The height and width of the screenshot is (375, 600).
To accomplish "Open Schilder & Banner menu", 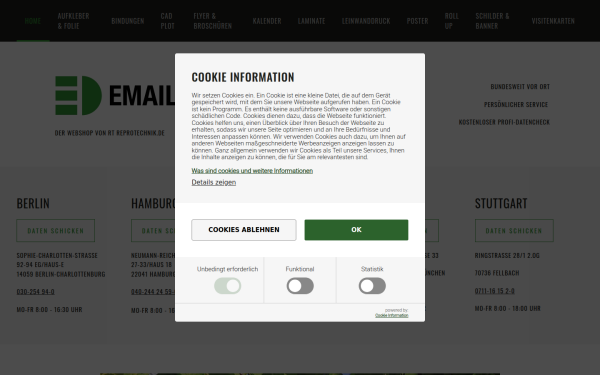I will tap(492, 21).
